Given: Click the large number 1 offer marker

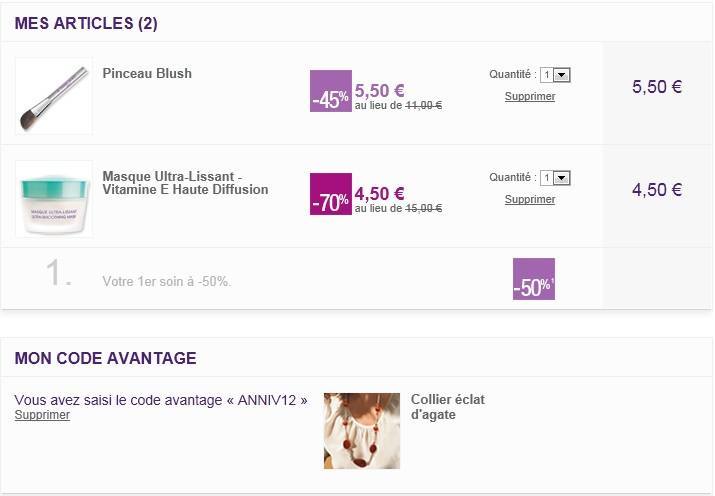Looking at the screenshot, I should [x=59, y=275].
